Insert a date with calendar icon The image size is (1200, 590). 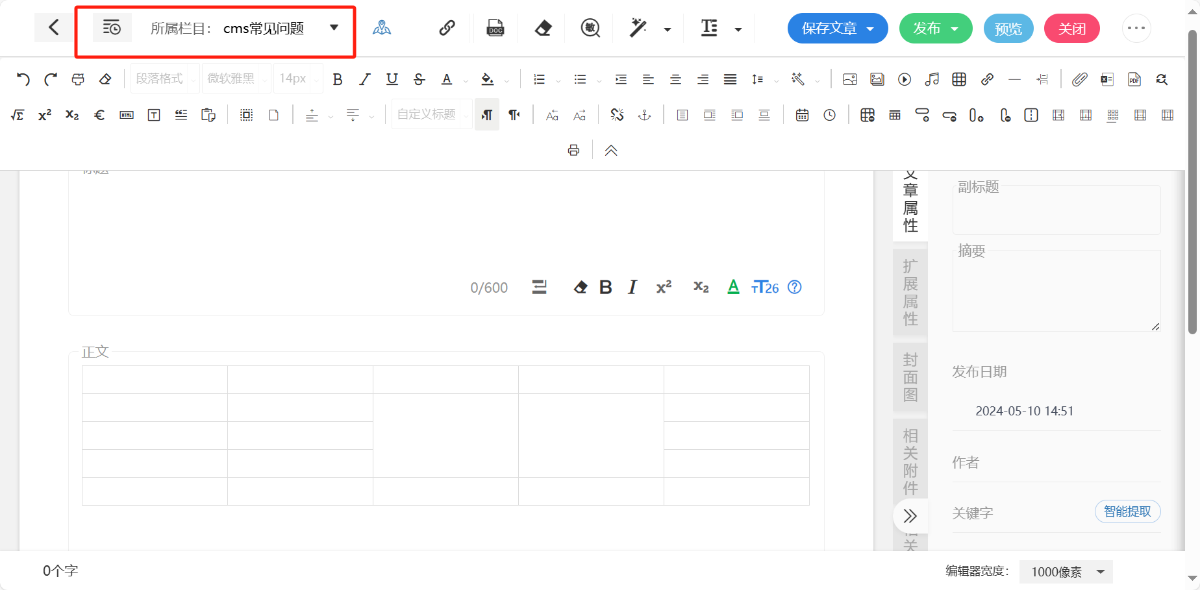click(802, 115)
